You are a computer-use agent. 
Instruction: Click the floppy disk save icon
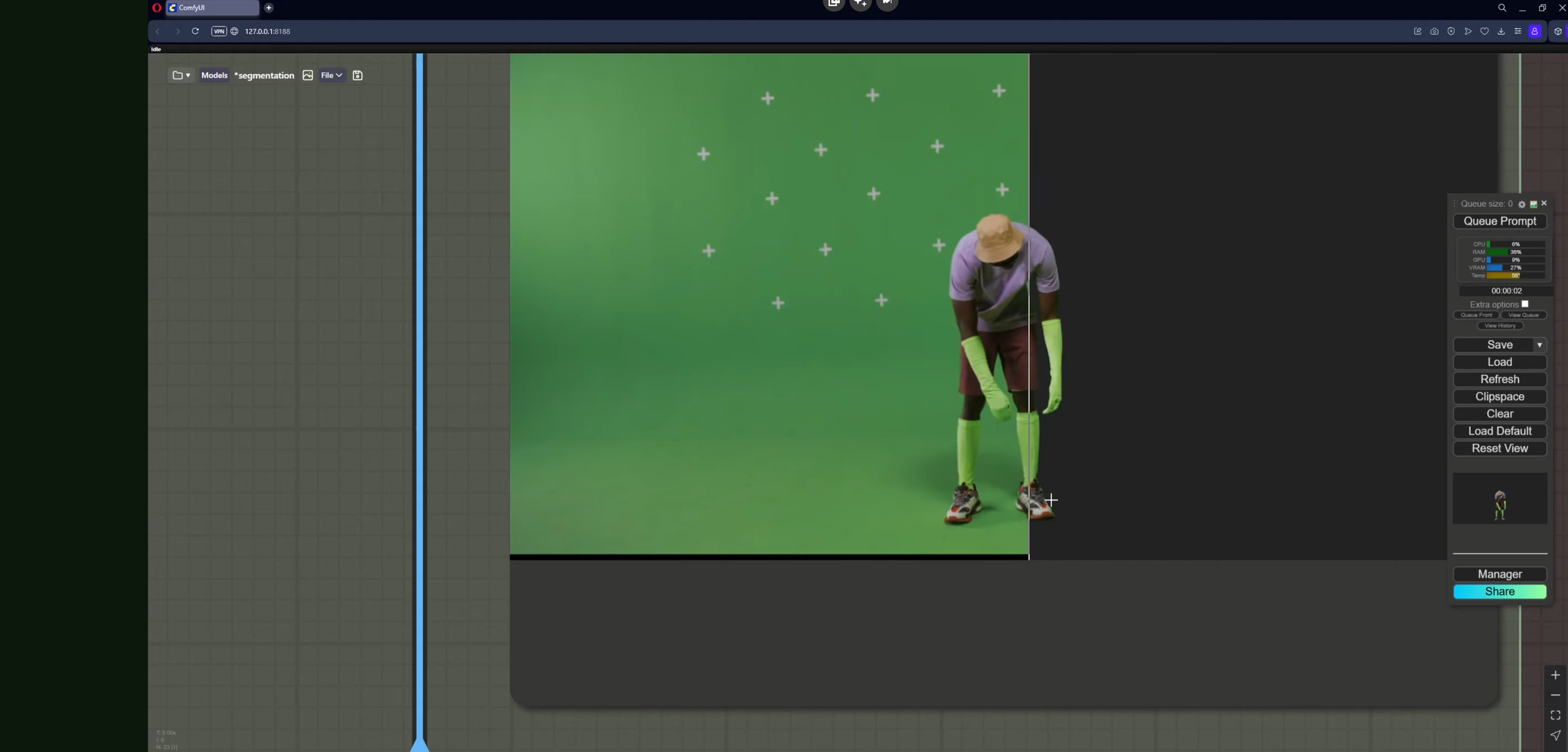click(358, 75)
